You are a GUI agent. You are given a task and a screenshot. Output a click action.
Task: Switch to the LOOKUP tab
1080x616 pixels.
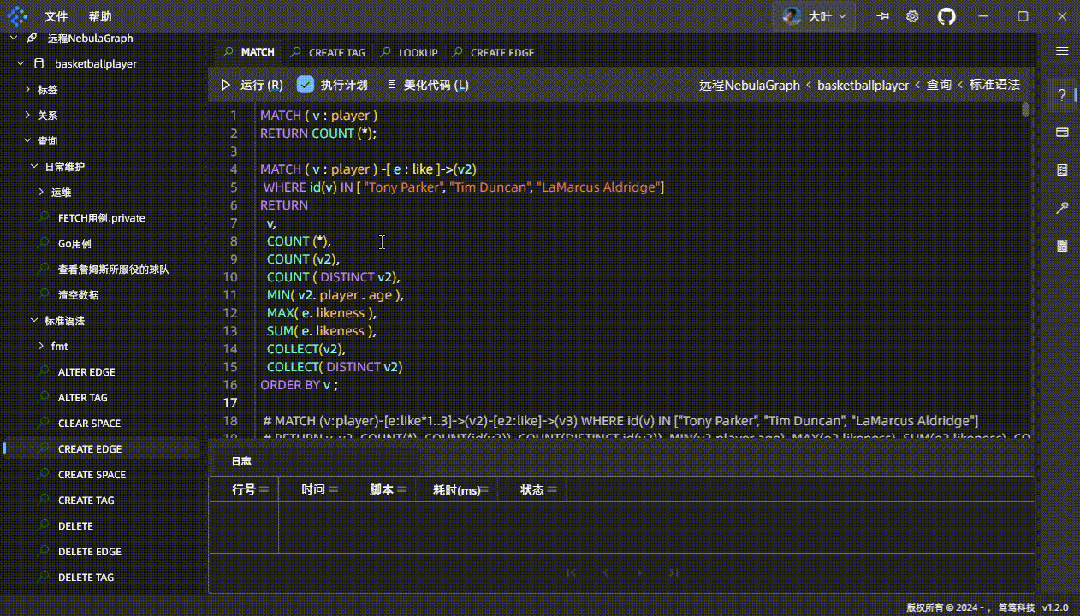pos(417,52)
